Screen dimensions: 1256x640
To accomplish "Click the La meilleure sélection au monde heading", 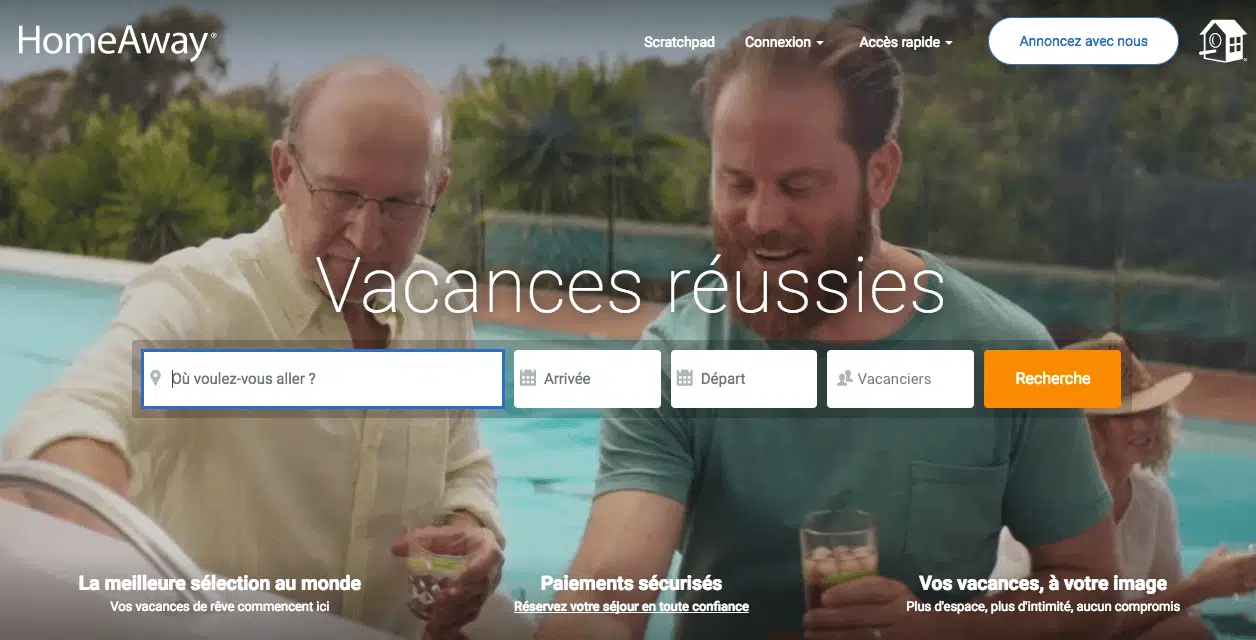I will click(220, 583).
